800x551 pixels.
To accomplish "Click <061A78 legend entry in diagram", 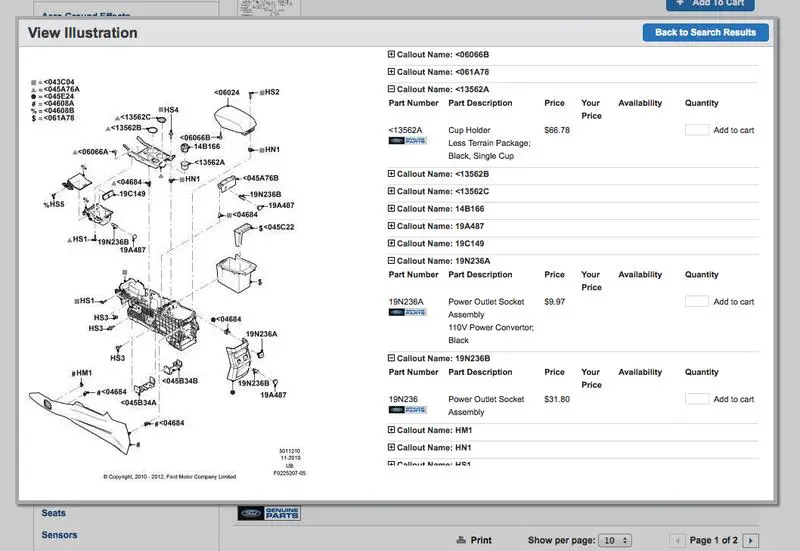I will coord(59,118).
